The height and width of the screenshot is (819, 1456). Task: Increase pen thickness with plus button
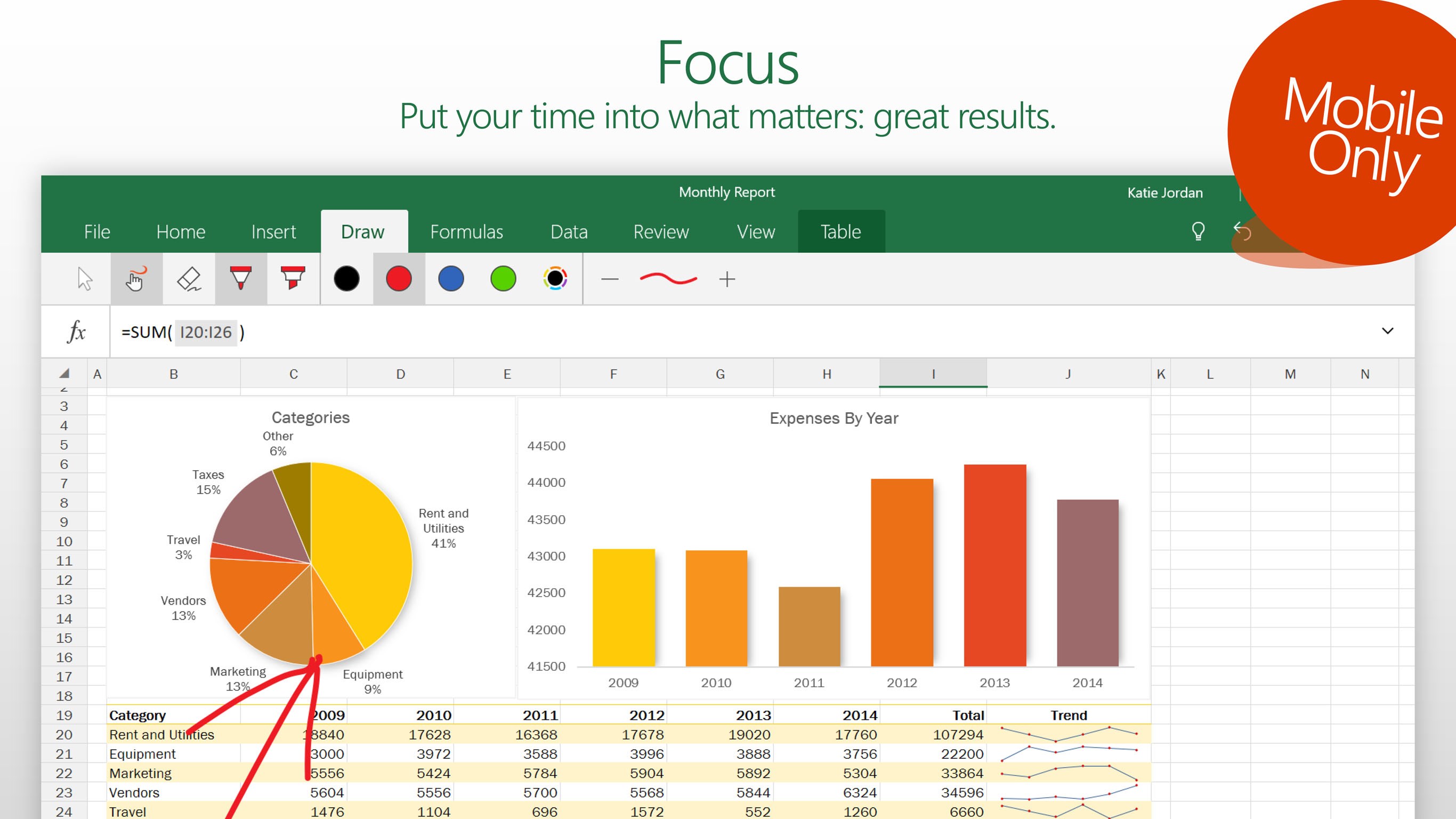tap(727, 279)
